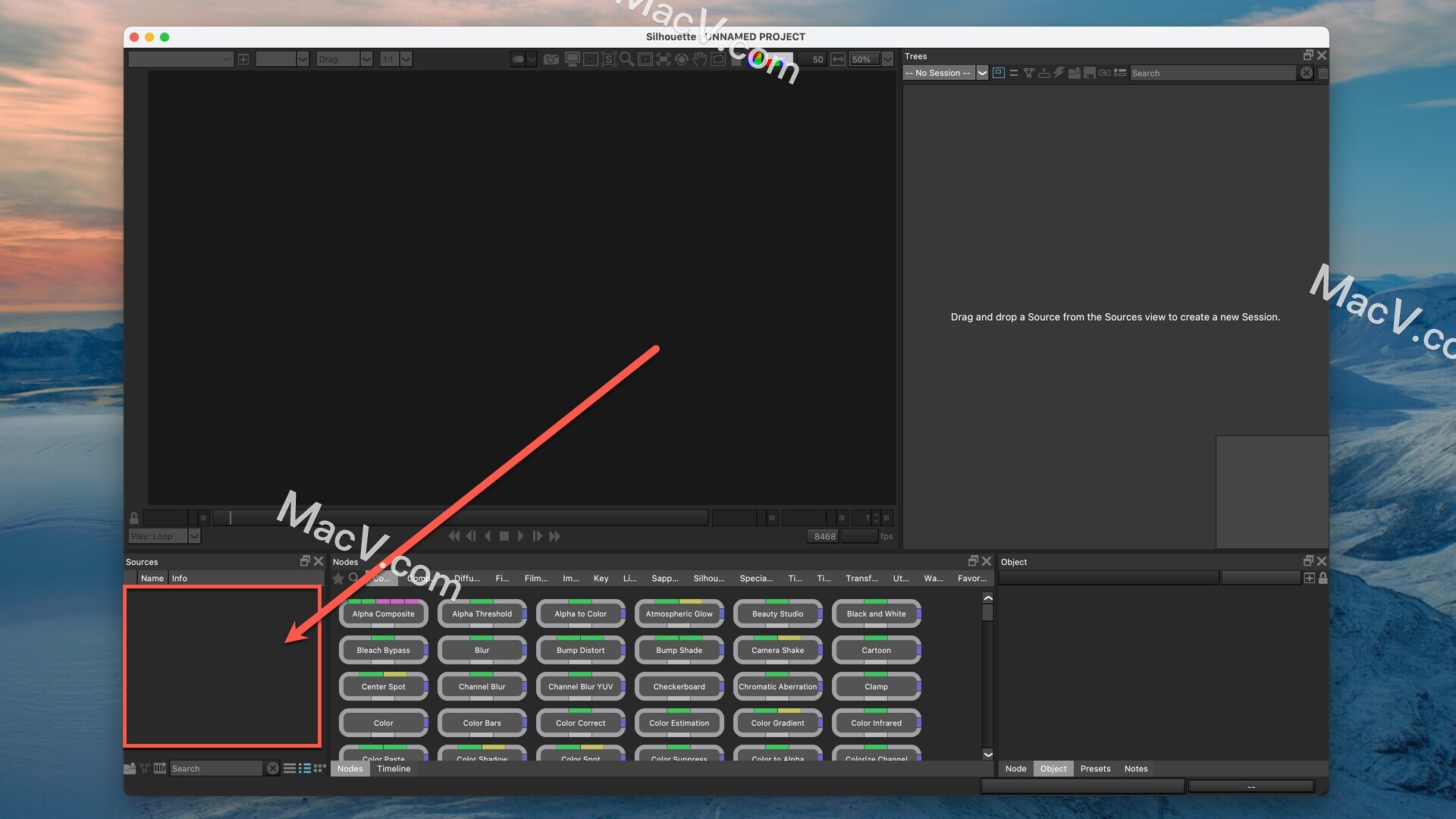Switch to the Timeline tab
Viewport: 1456px width, 819px height.
point(393,768)
